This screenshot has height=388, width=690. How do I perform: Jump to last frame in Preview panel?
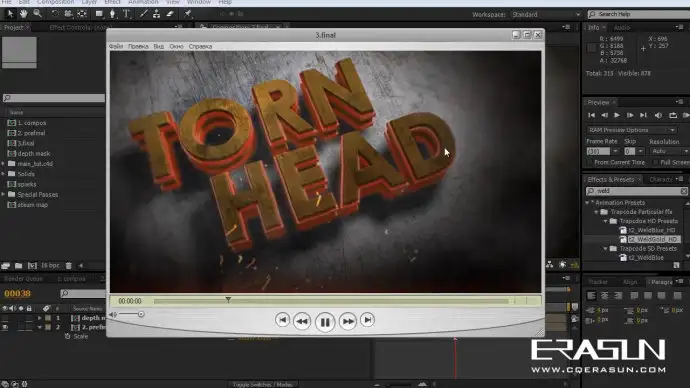click(643, 115)
